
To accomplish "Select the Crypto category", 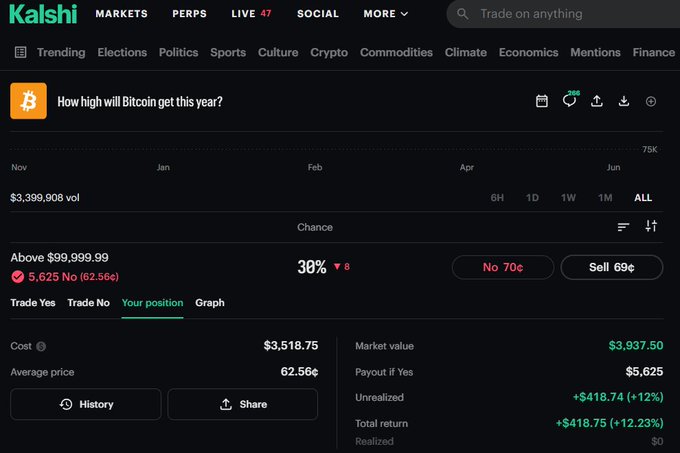I will [x=329, y=52].
